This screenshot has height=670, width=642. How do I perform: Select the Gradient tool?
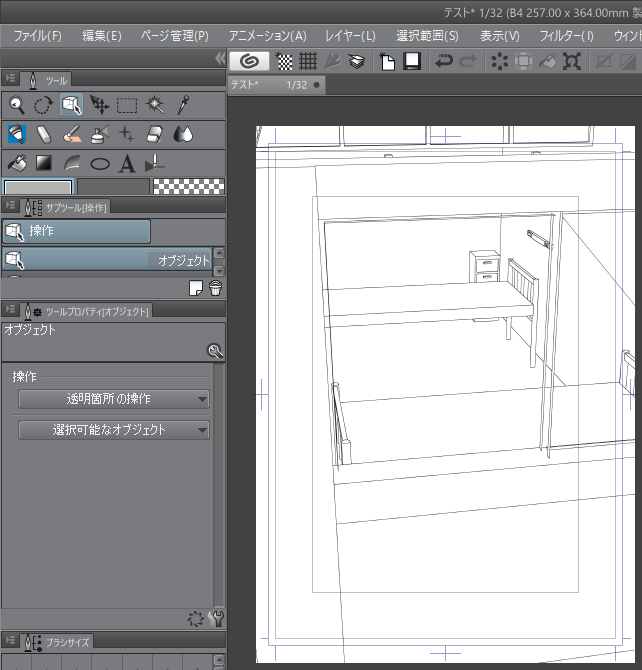[x=44, y=164]
